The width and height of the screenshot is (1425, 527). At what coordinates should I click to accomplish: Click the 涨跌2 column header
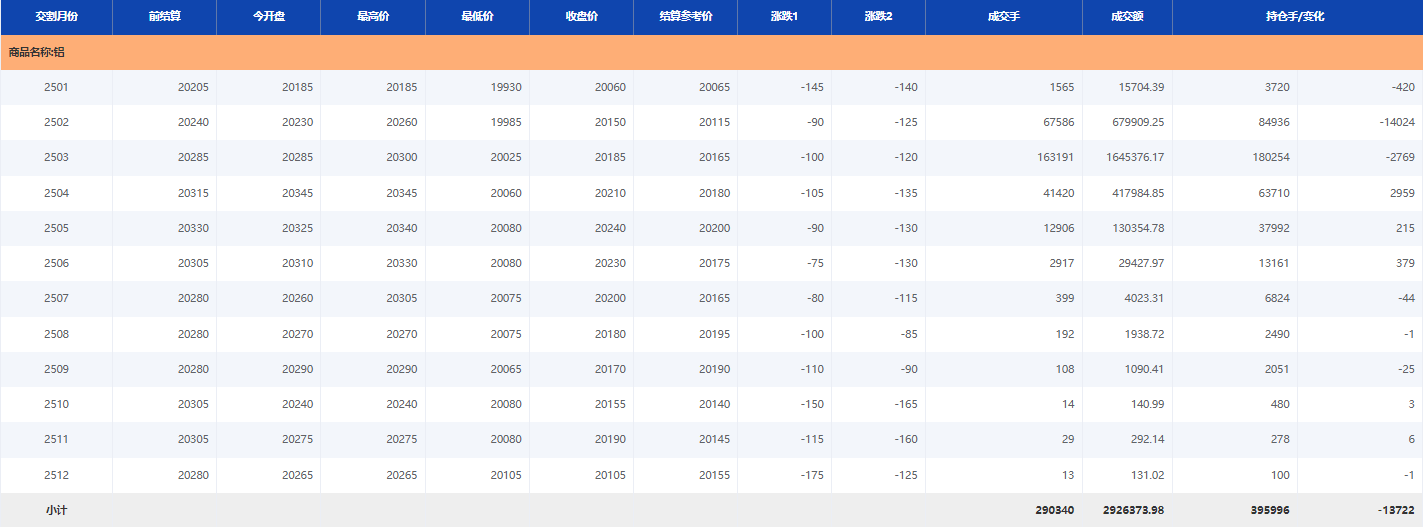(x=878, y=17)
